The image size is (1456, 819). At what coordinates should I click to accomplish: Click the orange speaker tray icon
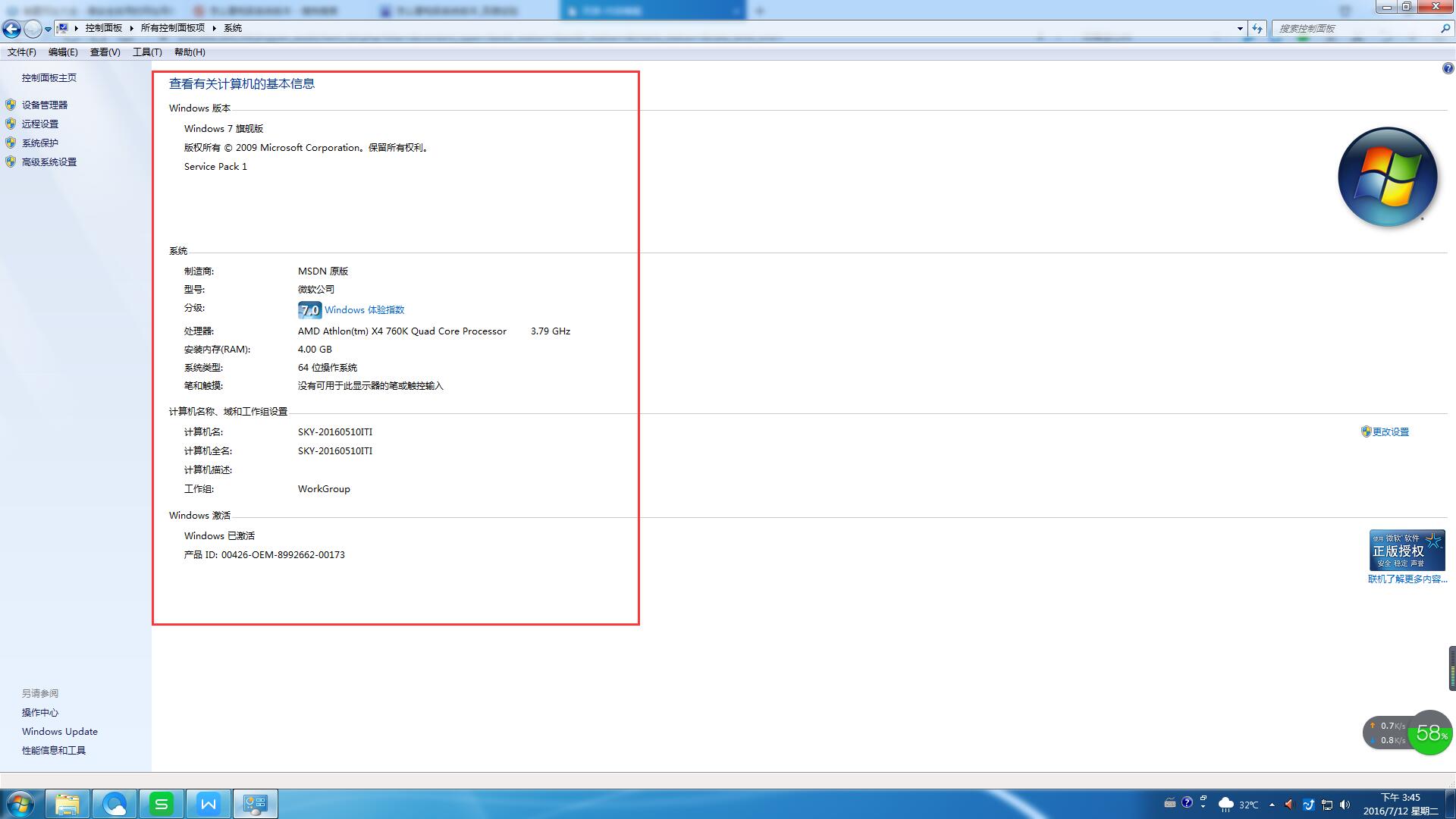1289,805
